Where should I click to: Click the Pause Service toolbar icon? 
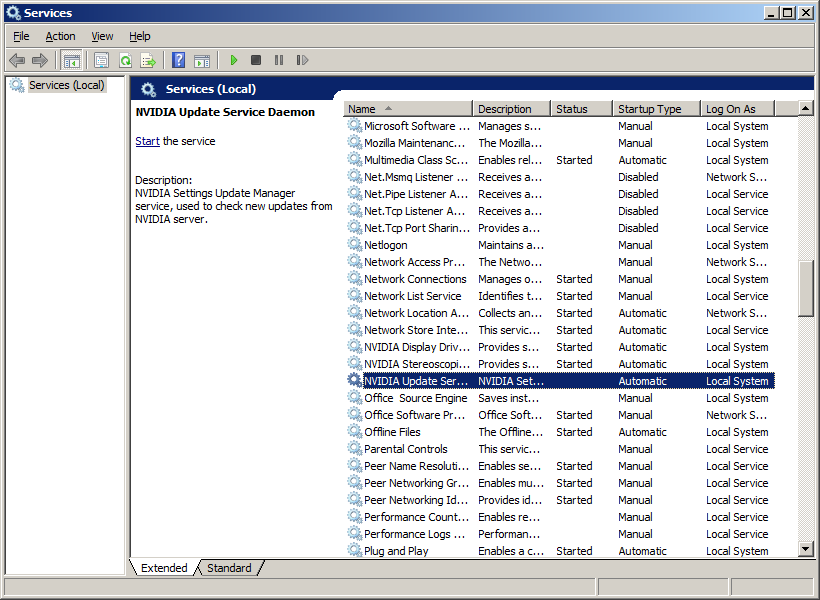coord(279,60)
